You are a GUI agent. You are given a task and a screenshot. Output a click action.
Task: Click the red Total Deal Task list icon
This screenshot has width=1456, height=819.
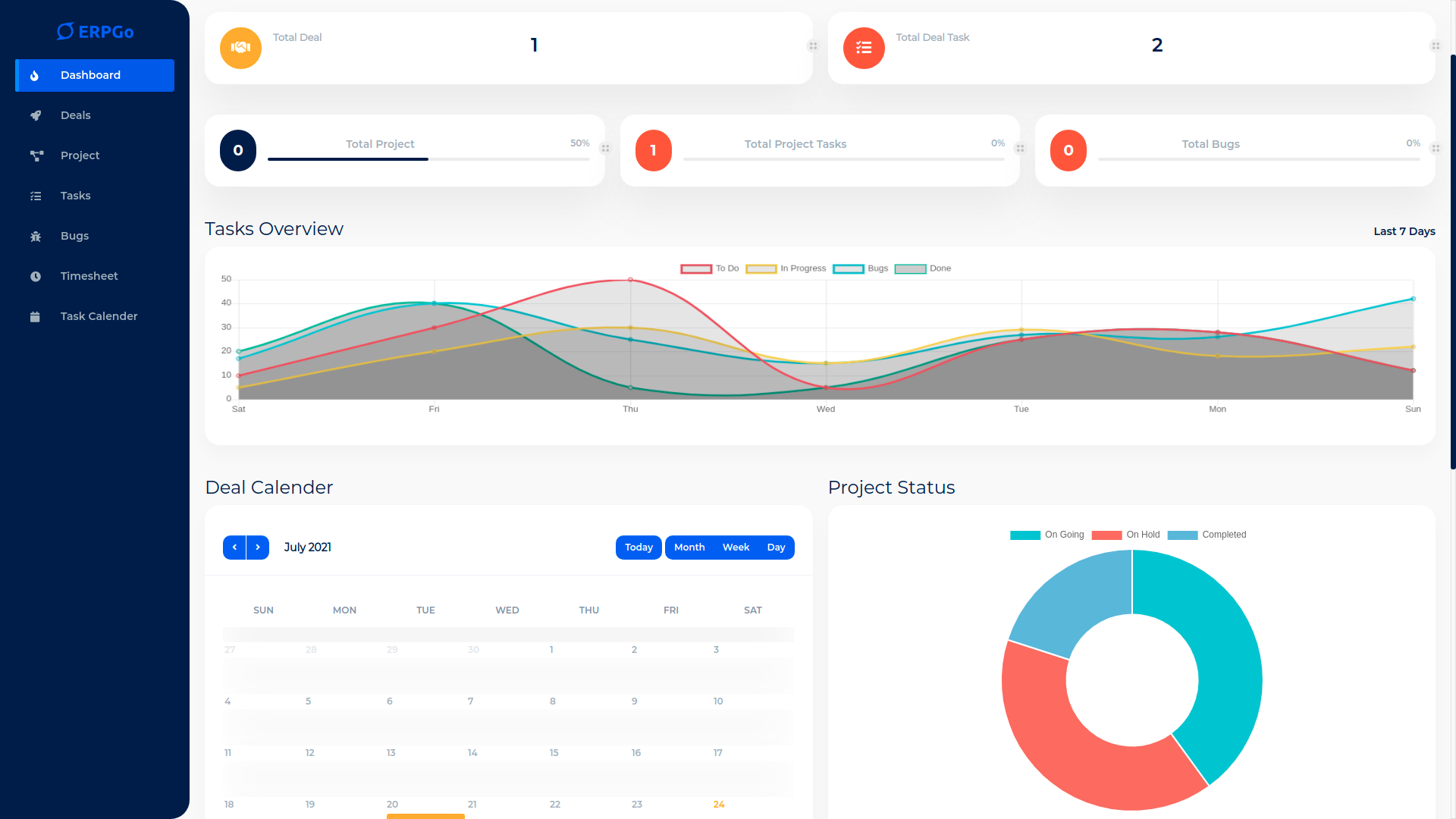(864, 48)
